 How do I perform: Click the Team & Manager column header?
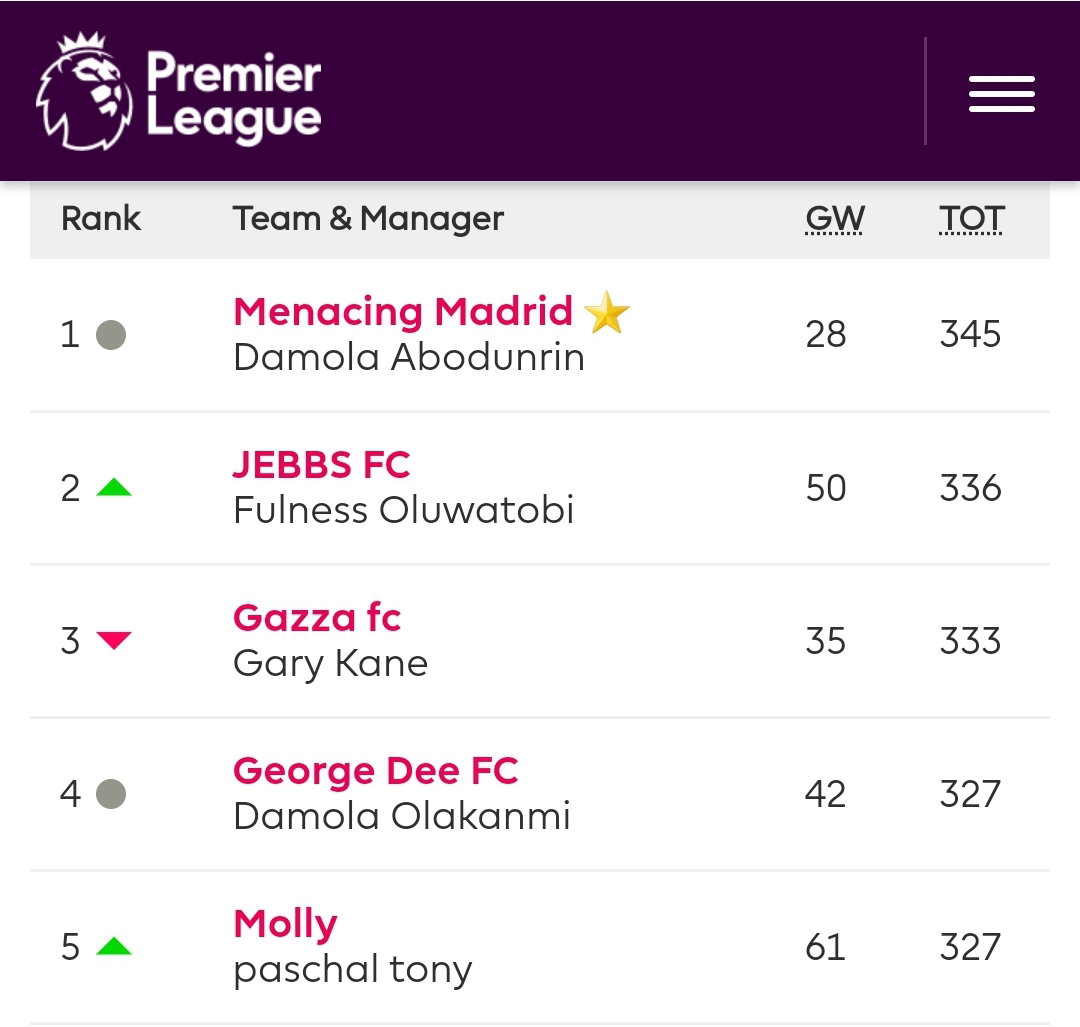368,219
